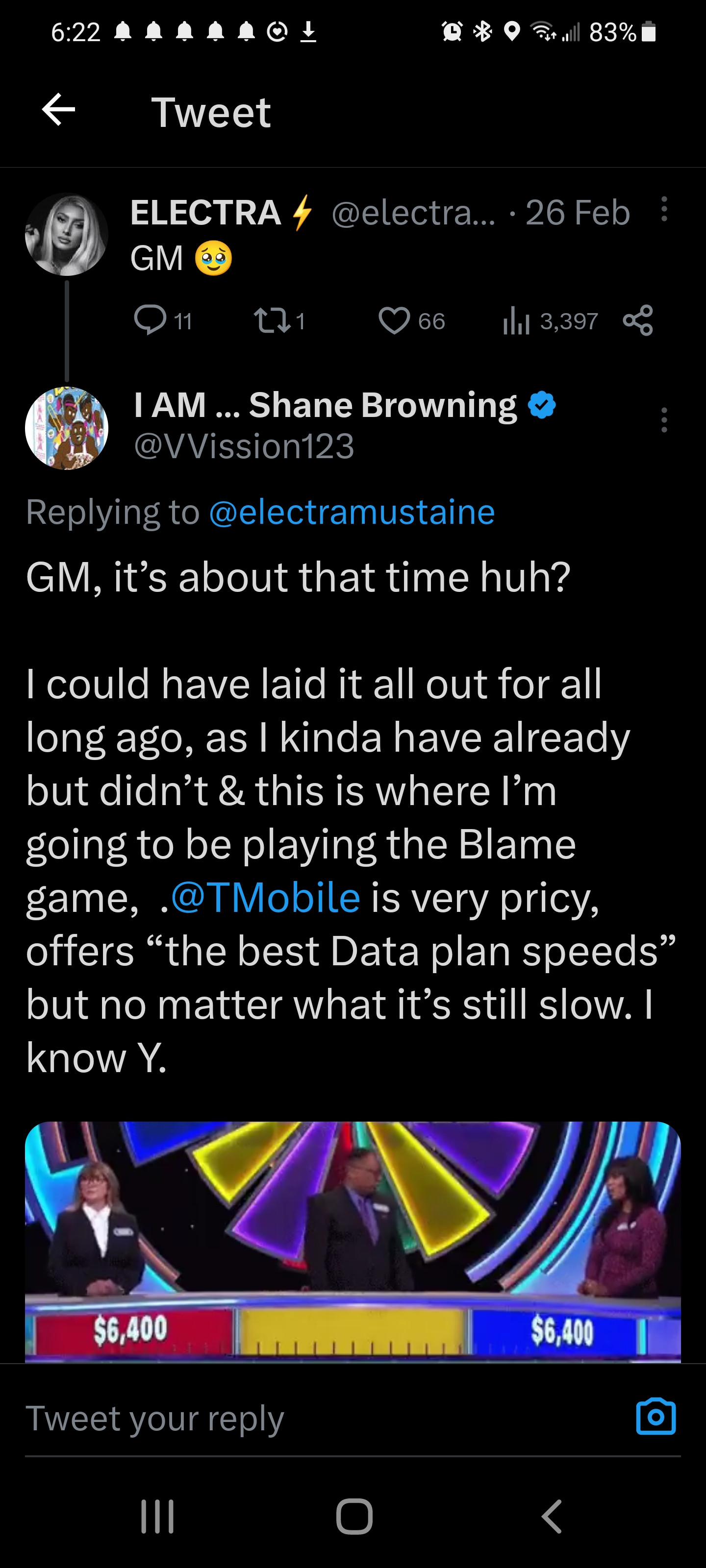Tap the Tweet your reply field

[x=304, y=1418]
